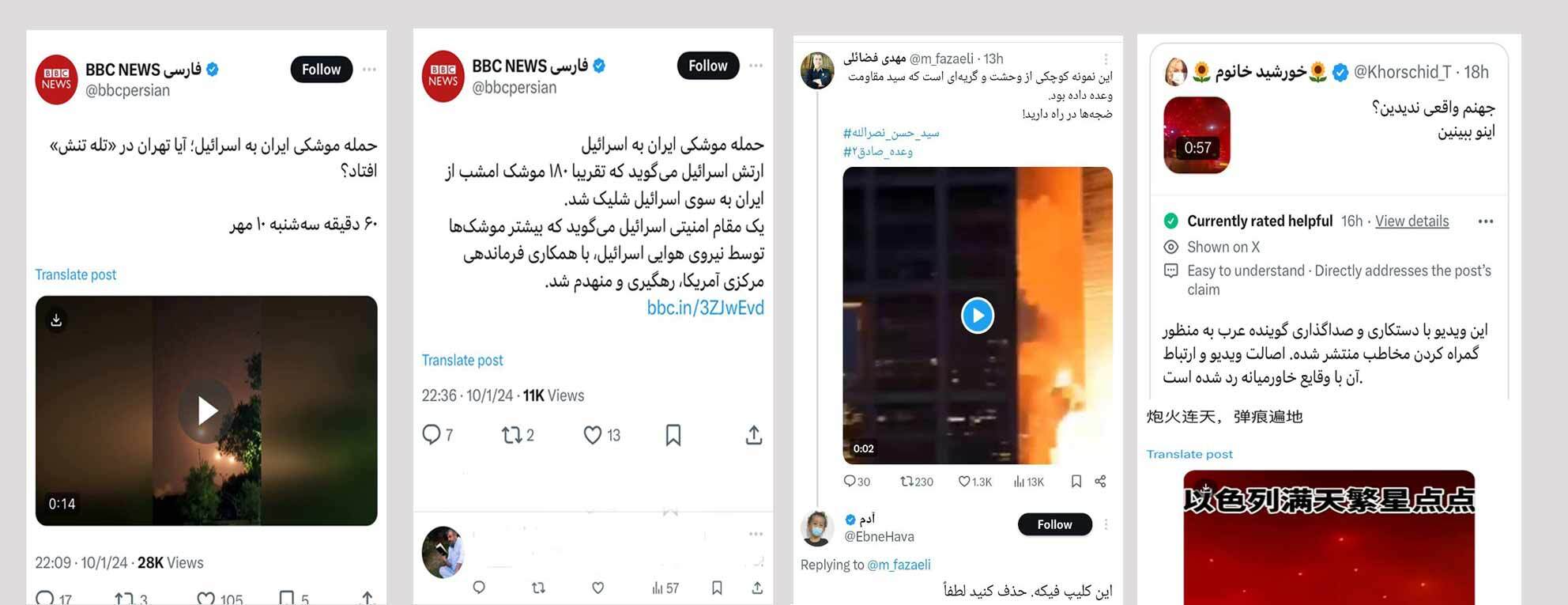The height and width of the screenshot is (605, 1568).
Task: Open more options on second BBC post
Action: tap(756, 66)
